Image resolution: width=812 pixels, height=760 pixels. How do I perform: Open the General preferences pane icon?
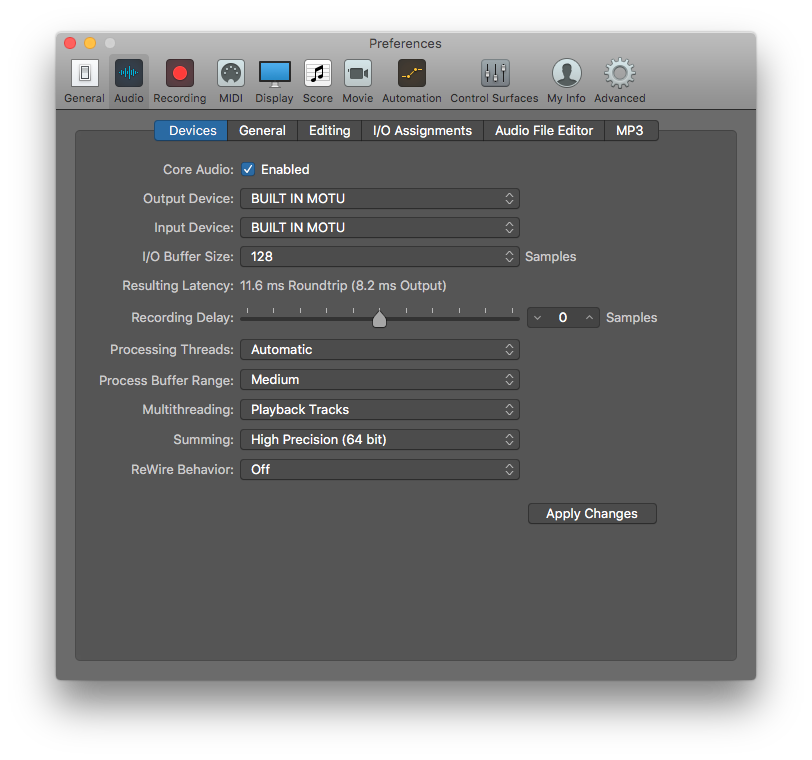click(x=84, y=74)
